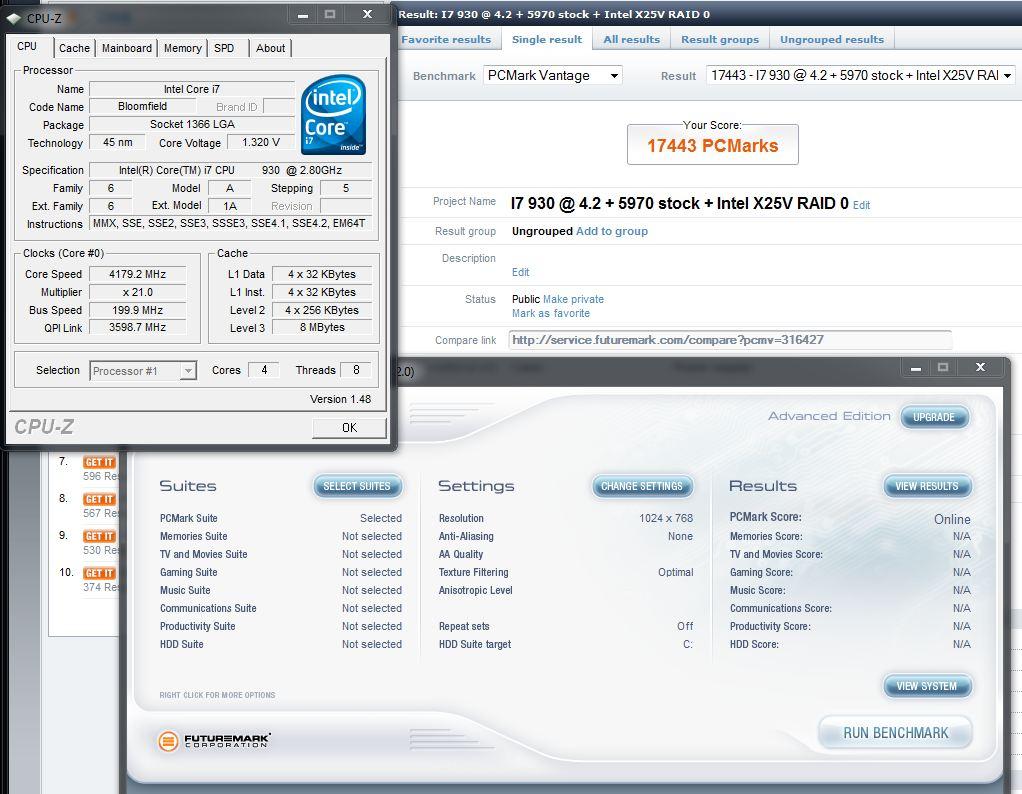Click the Compare link URL field
Viewport: 1022px width, 794px height.
click(730, 340)
